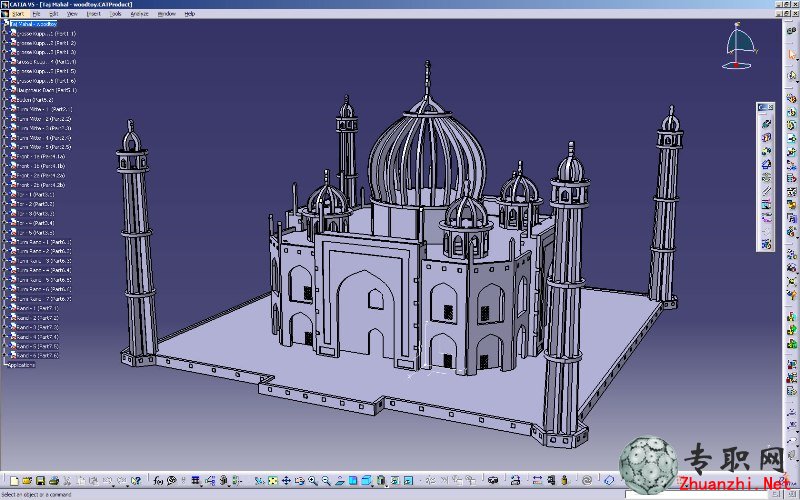Select the root Taj Mahal - woodtoy node
The height and width of the screenshot is (500, 800).
coord(34,24)
